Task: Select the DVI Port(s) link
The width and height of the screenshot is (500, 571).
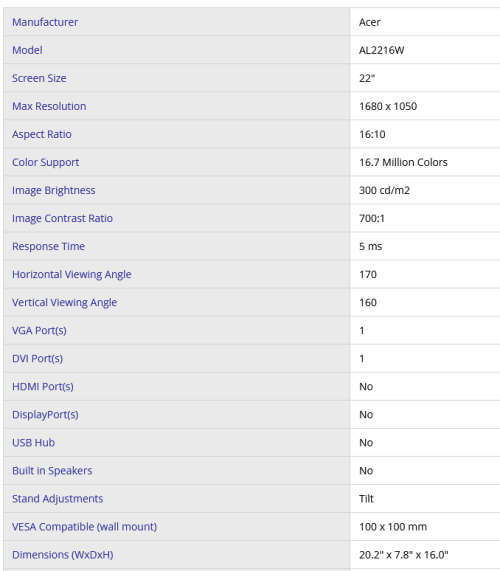Action: click(x=37, y=359)
